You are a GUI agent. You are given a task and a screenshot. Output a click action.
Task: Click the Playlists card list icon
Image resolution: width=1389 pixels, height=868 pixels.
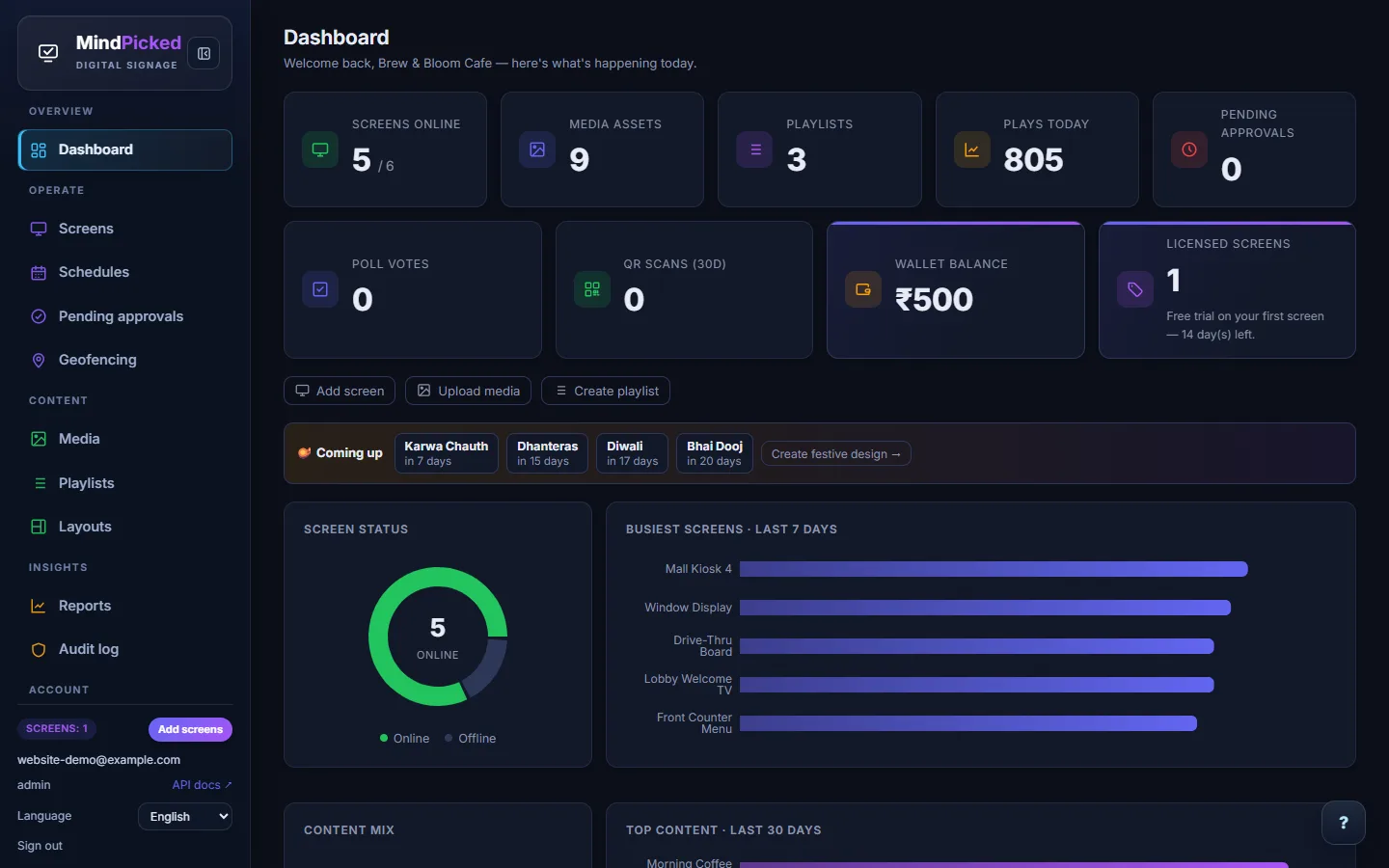754,149
